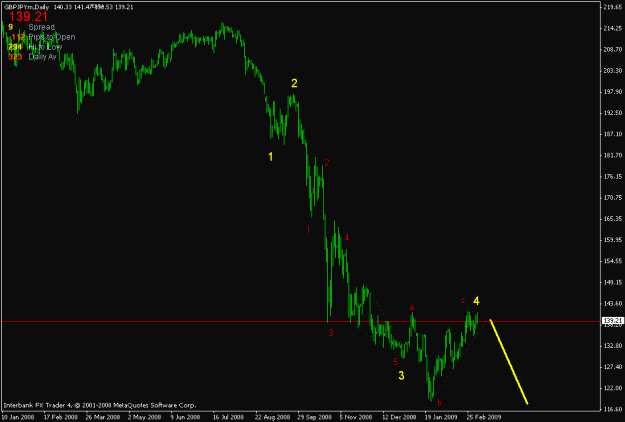Click the 154.55 price axis label
The width and height of the screenshot is (625, 422).
(613, 261)
